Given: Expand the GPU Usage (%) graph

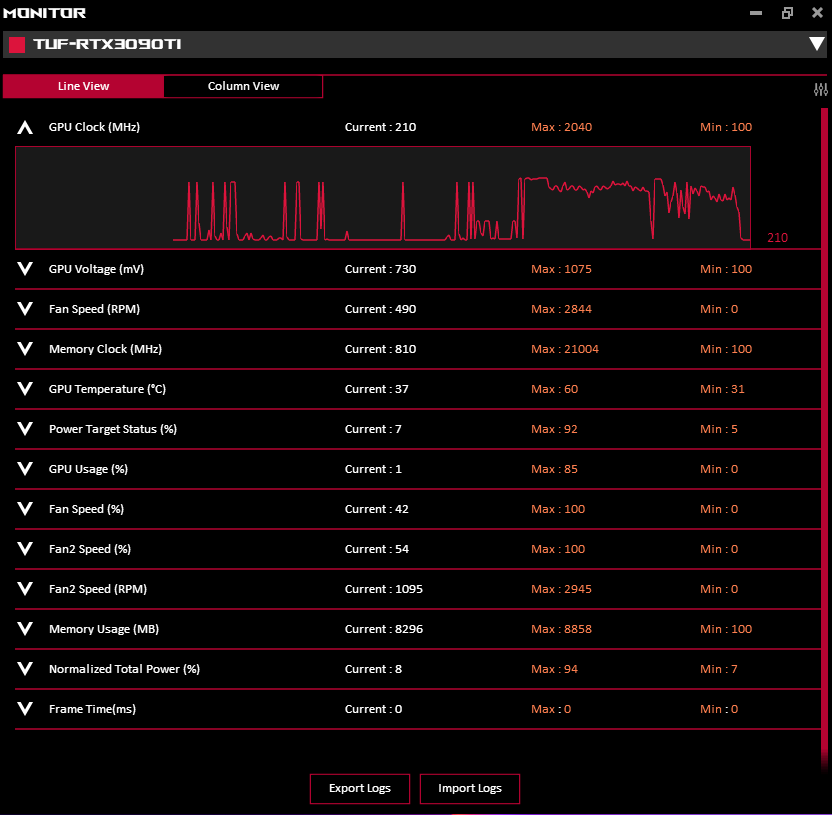Looking at the screenshot, I should (x=26, y=469).
